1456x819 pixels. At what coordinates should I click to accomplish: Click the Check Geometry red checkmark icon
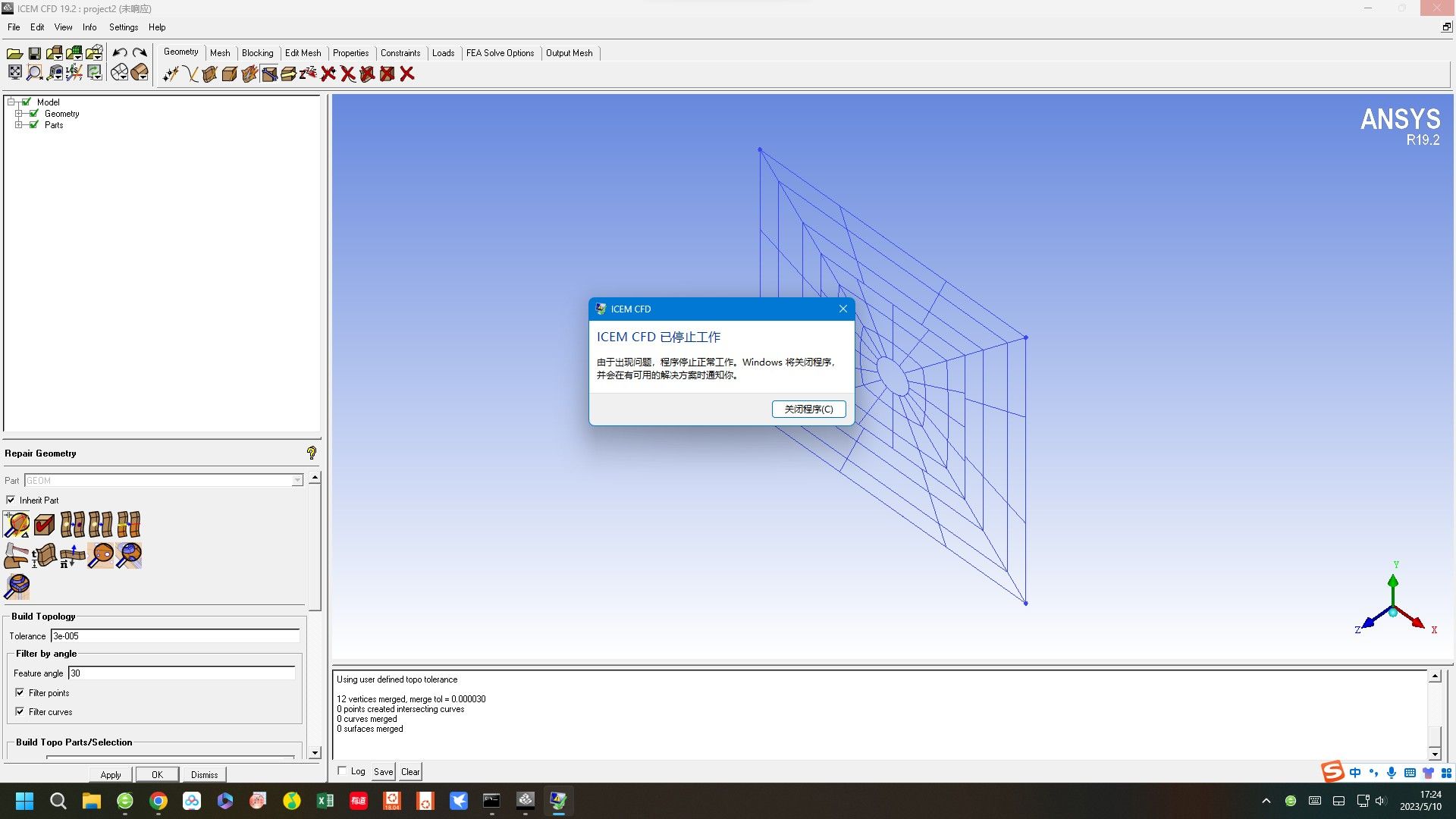click(x=44, y=525)
